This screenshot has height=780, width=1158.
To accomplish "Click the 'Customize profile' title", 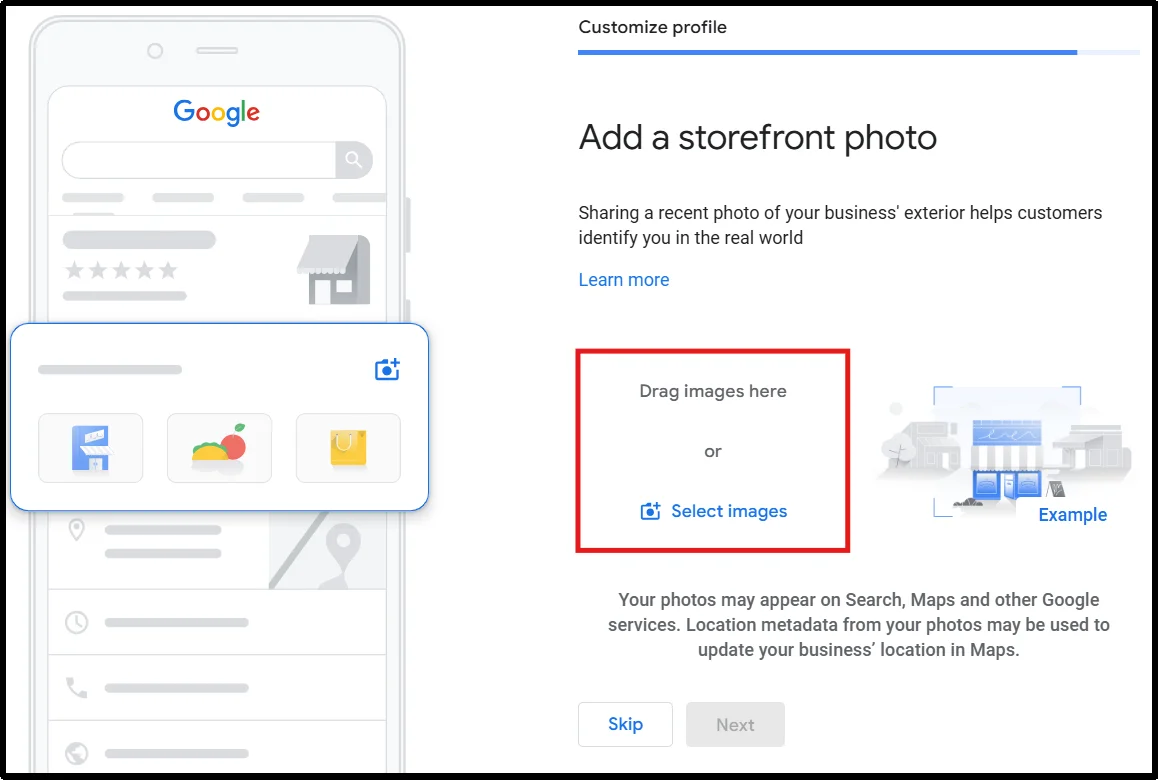I will coord(652,27).
